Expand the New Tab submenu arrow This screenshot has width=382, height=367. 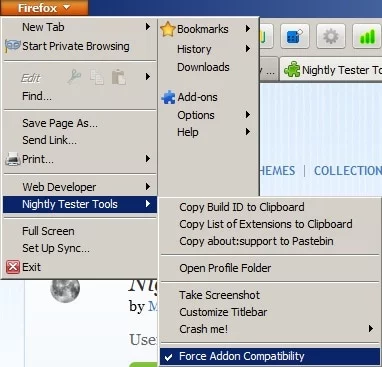pyautogui.click(x=148, y=27)
